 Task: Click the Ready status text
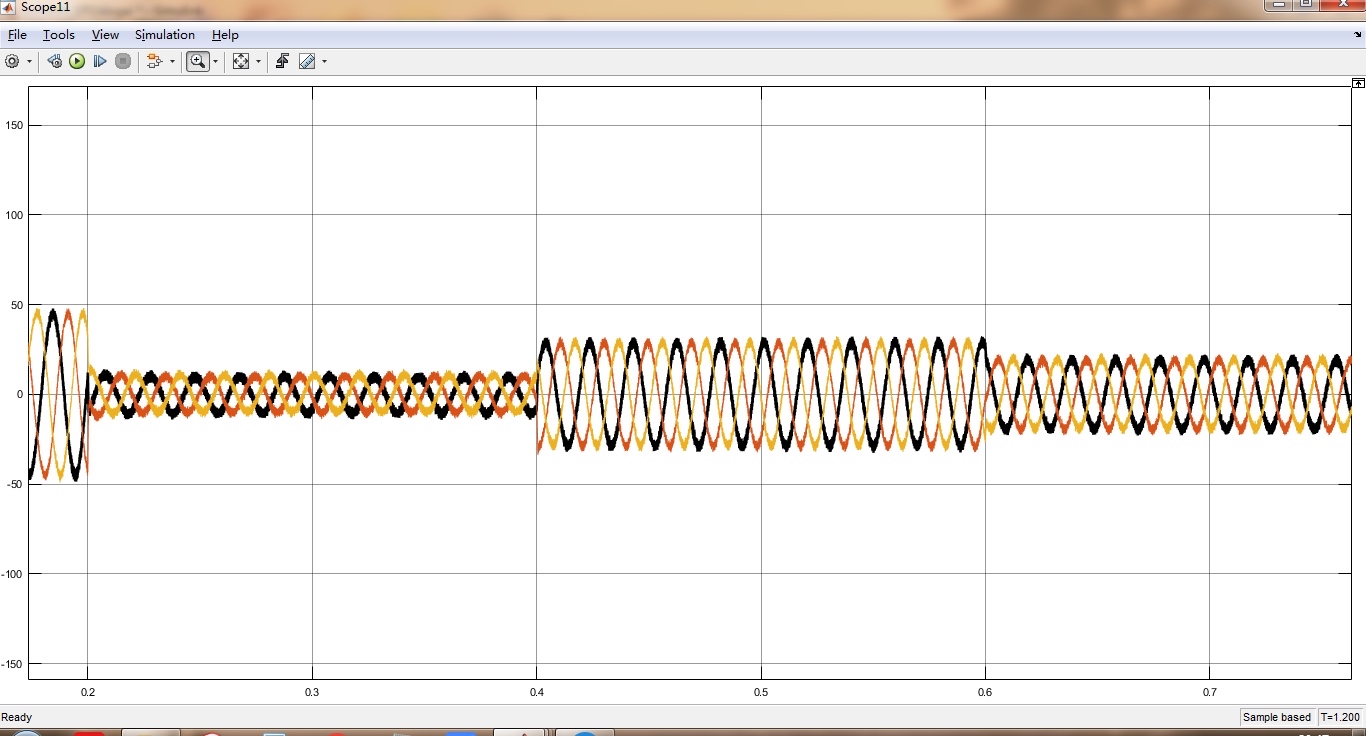tap(17, 717)
